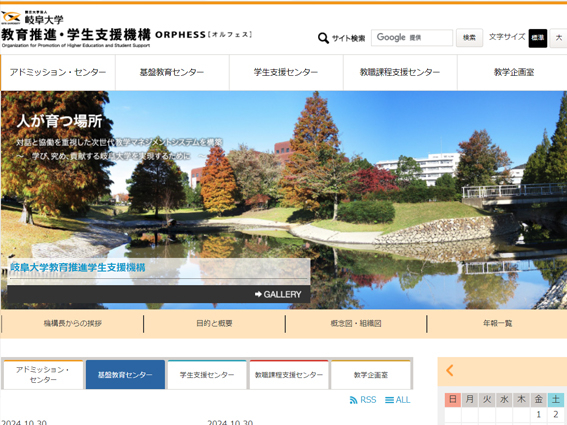
Task: Open 教職課程支援センター top navigation menu
Action: pos(400,72)
